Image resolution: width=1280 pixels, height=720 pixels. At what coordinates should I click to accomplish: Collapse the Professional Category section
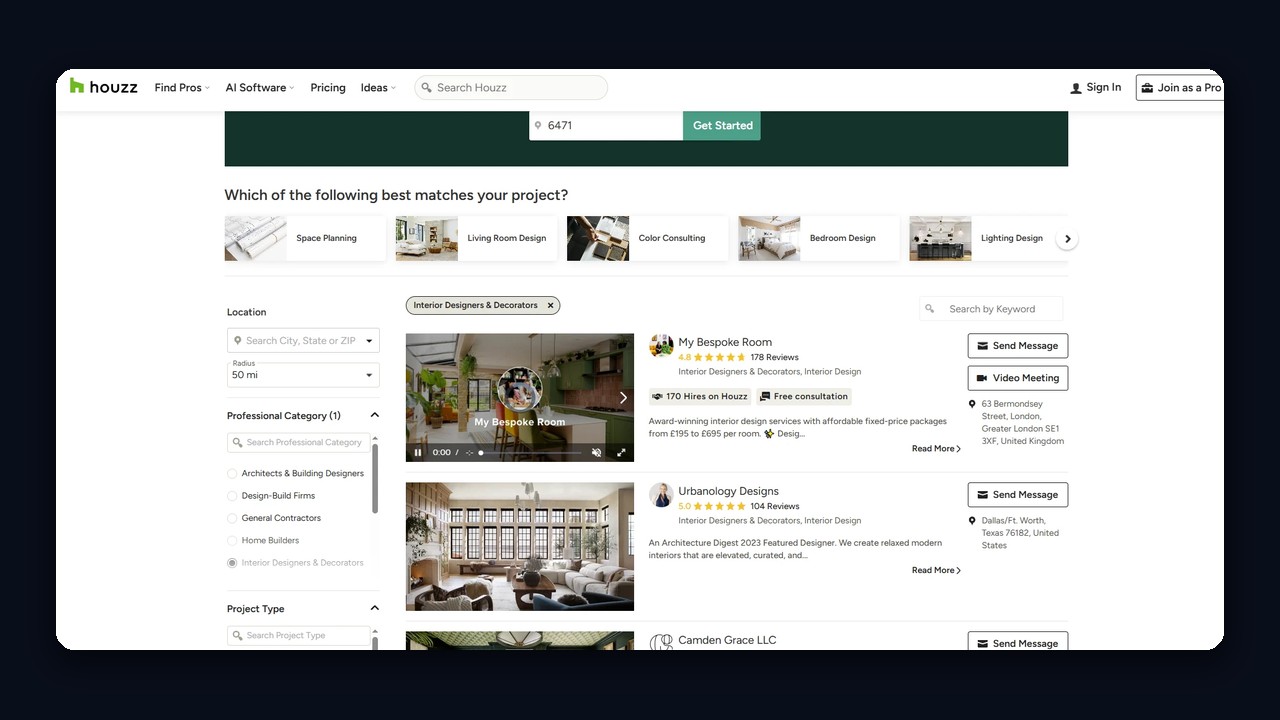pyautogui.click(x=375, y=415)
